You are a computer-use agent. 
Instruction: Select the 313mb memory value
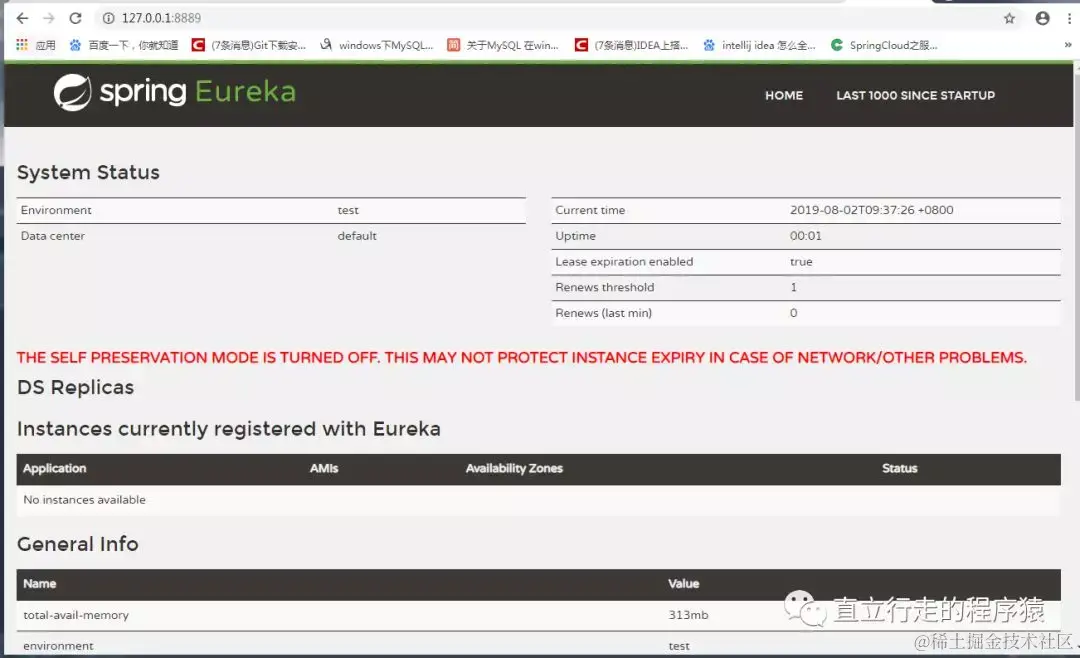click(688, 615)
